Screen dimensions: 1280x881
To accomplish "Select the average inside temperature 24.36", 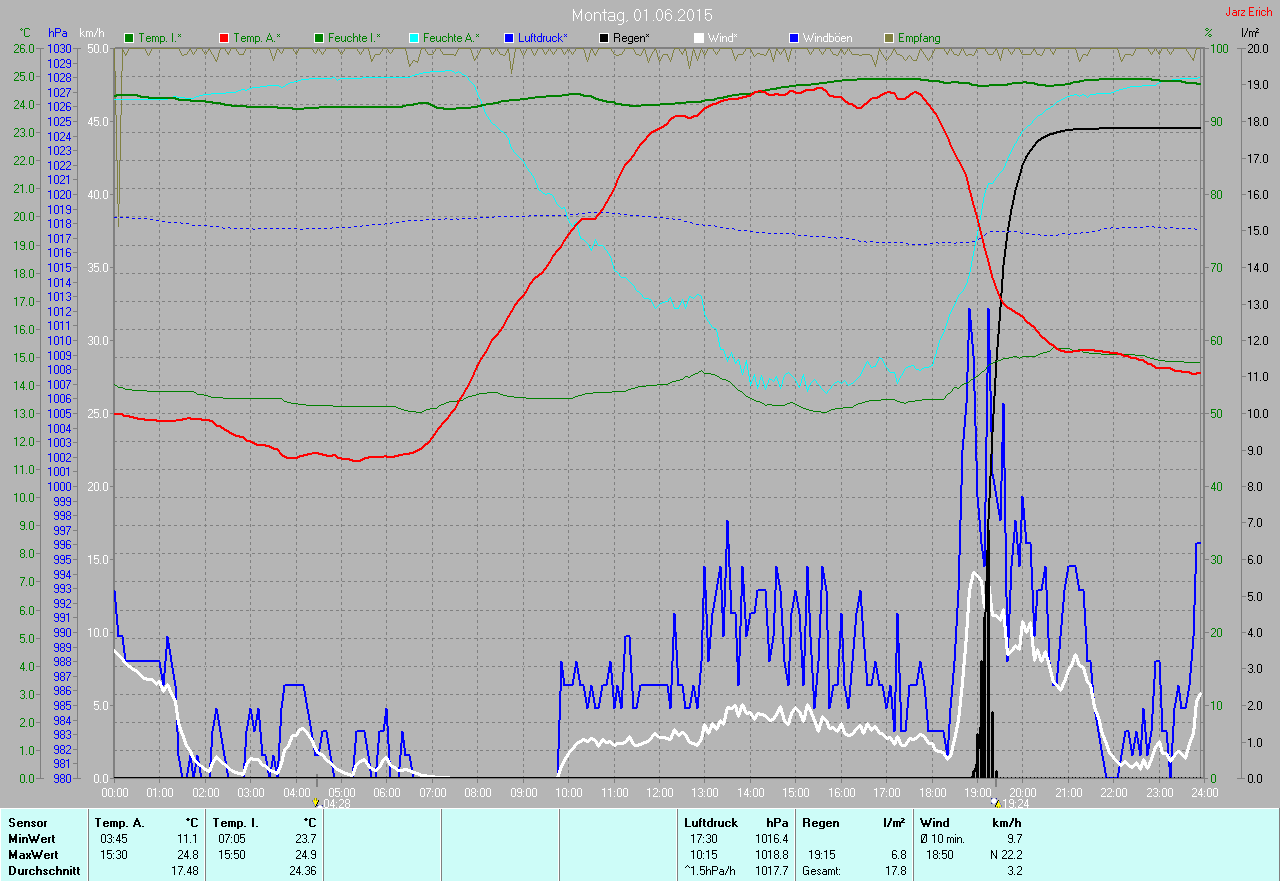I will [x=303, y=871].
